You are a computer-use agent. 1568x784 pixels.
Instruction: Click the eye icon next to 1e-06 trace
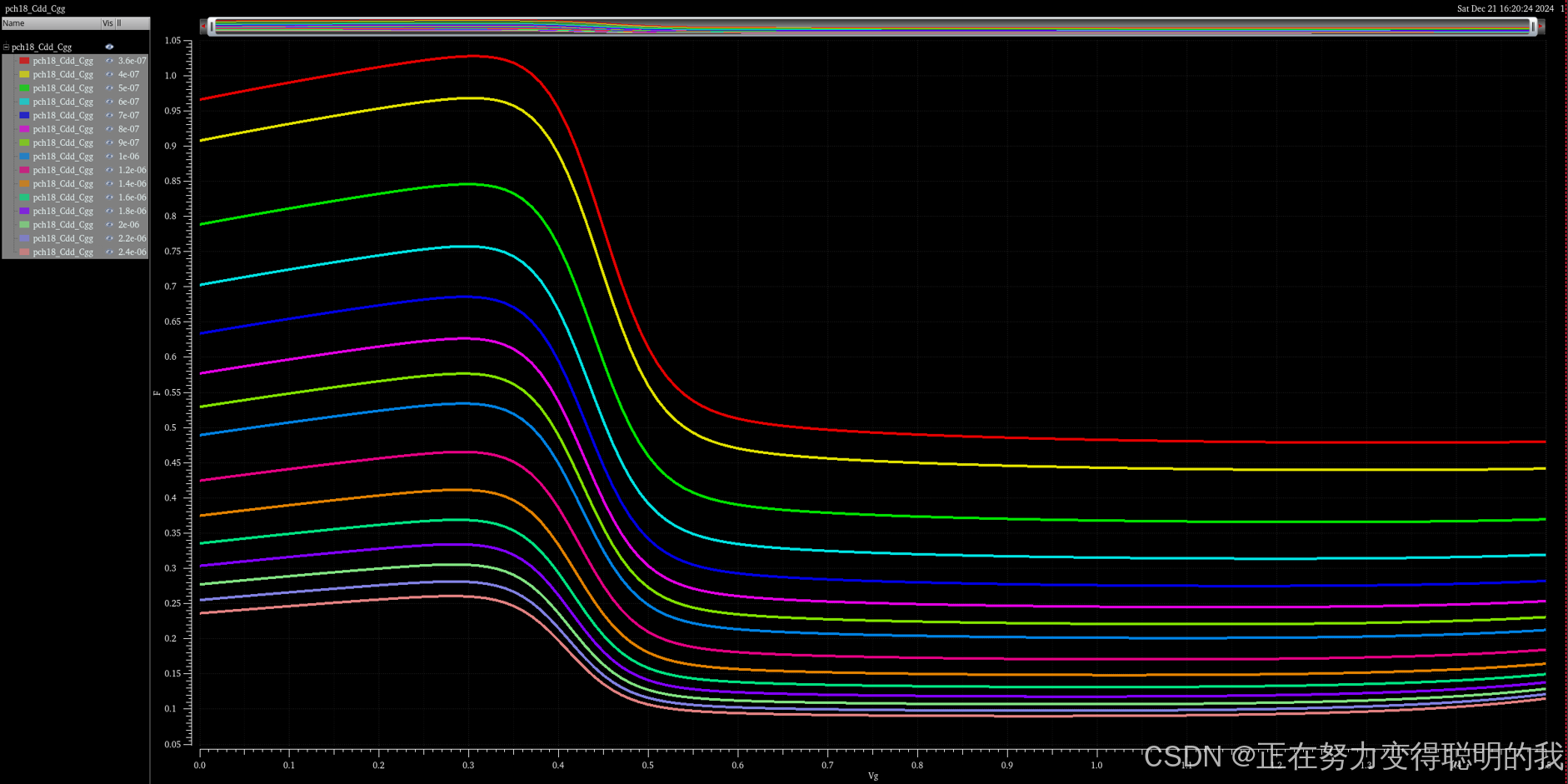pos(109,156)
